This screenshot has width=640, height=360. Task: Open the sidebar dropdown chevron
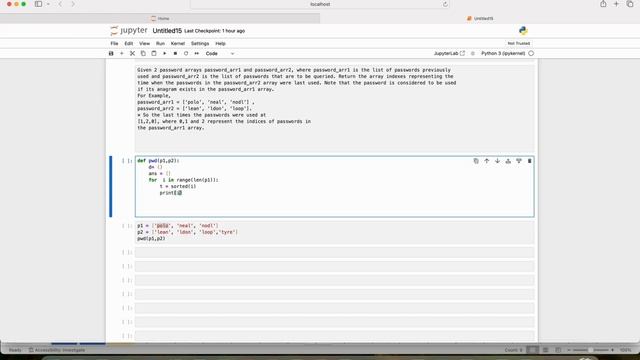pos(48,4)
